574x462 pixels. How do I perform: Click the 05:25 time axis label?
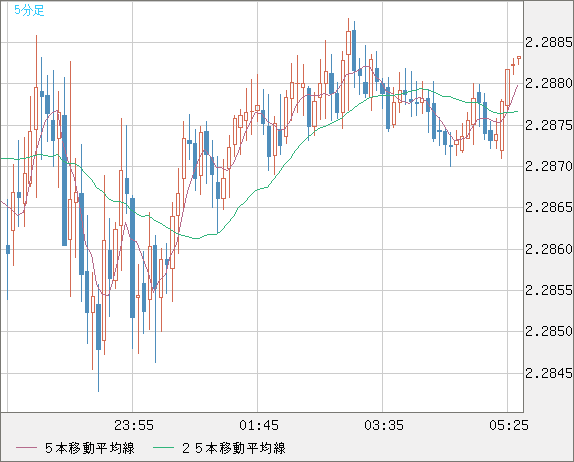[509, 425]
